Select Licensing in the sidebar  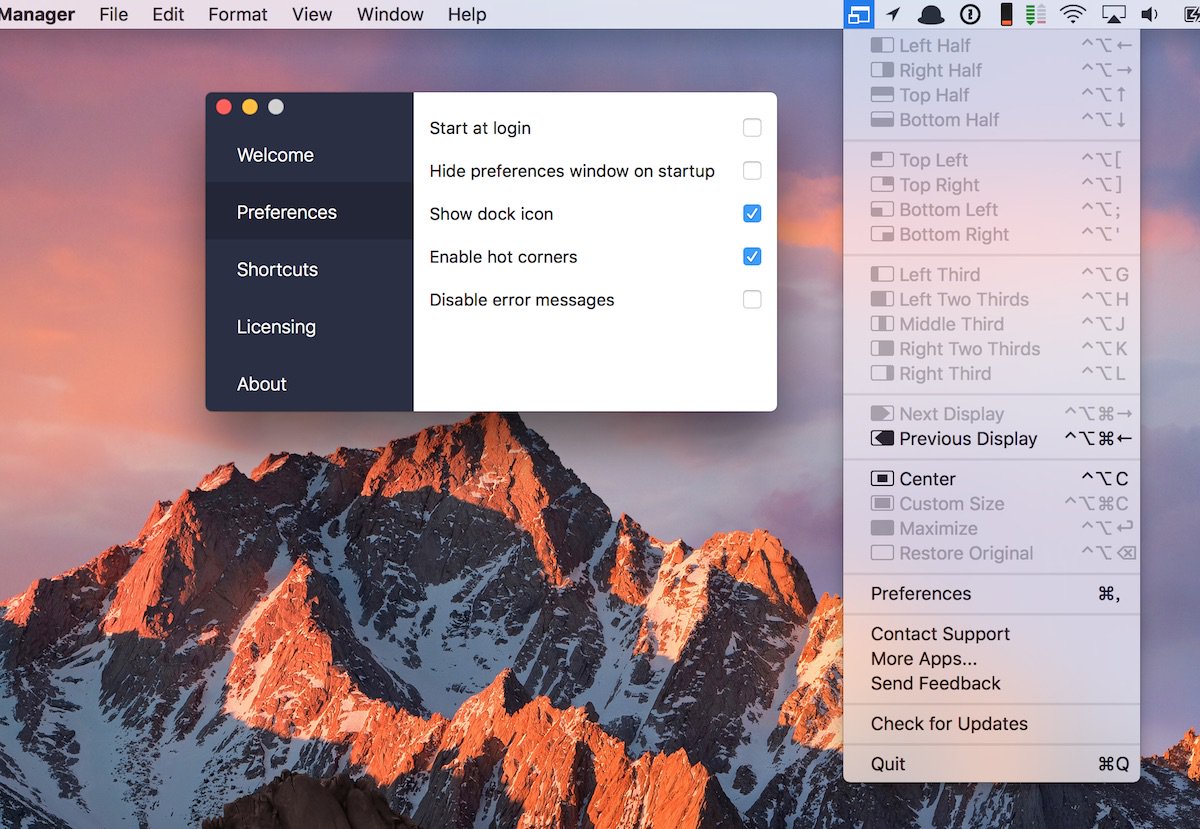(276, 327)
